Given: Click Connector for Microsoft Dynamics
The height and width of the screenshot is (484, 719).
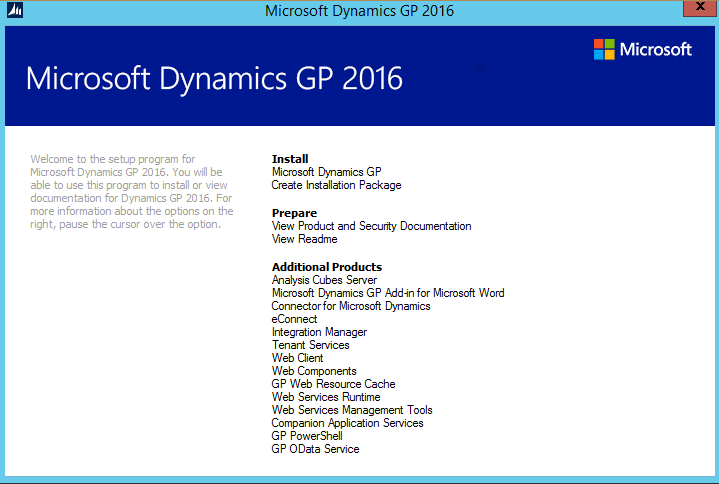Looking at the screenshot, I should (x=351, y=306).
